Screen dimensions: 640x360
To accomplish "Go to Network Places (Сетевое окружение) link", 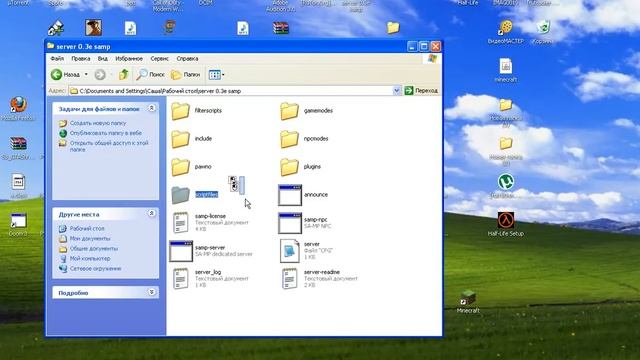I will tap(96, 269).
